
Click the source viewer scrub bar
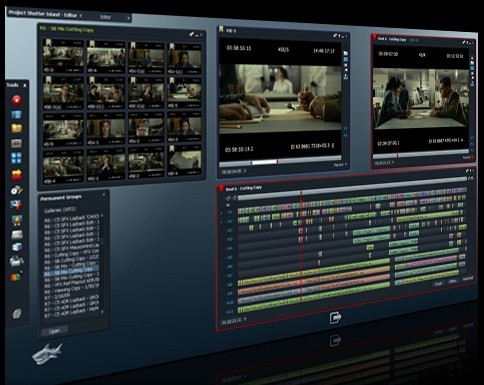point(280,162)
